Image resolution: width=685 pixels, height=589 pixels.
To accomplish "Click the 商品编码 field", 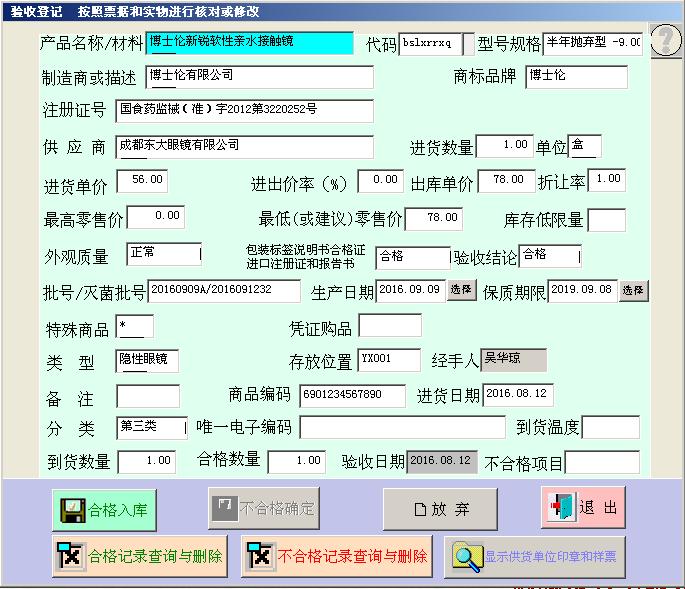I will tap(353, 396).
